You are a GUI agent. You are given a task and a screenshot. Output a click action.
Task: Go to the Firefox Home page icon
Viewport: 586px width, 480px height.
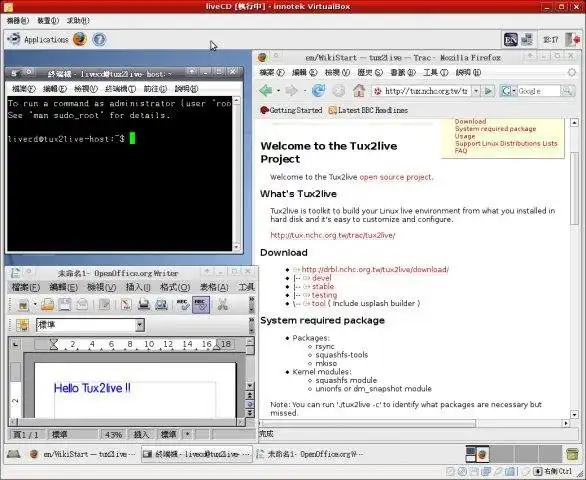[359, 90]
